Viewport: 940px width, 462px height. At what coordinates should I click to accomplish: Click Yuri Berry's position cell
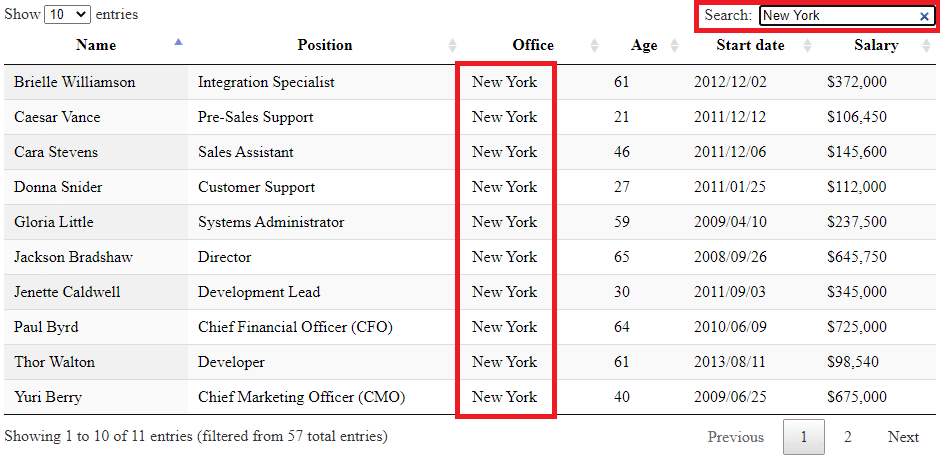click(301, 397)
